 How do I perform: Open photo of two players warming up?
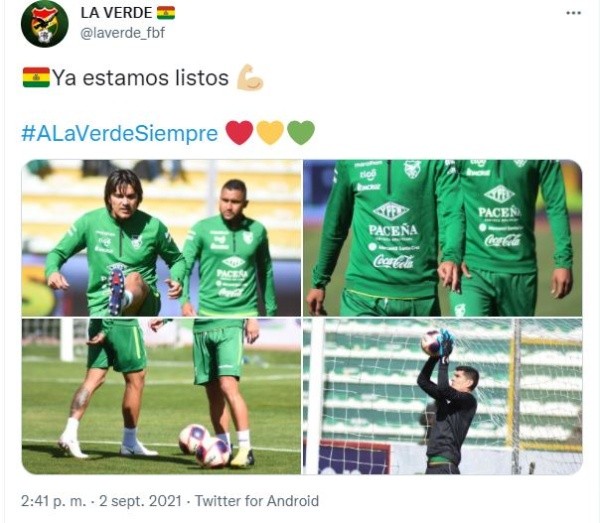pos(161,238)
